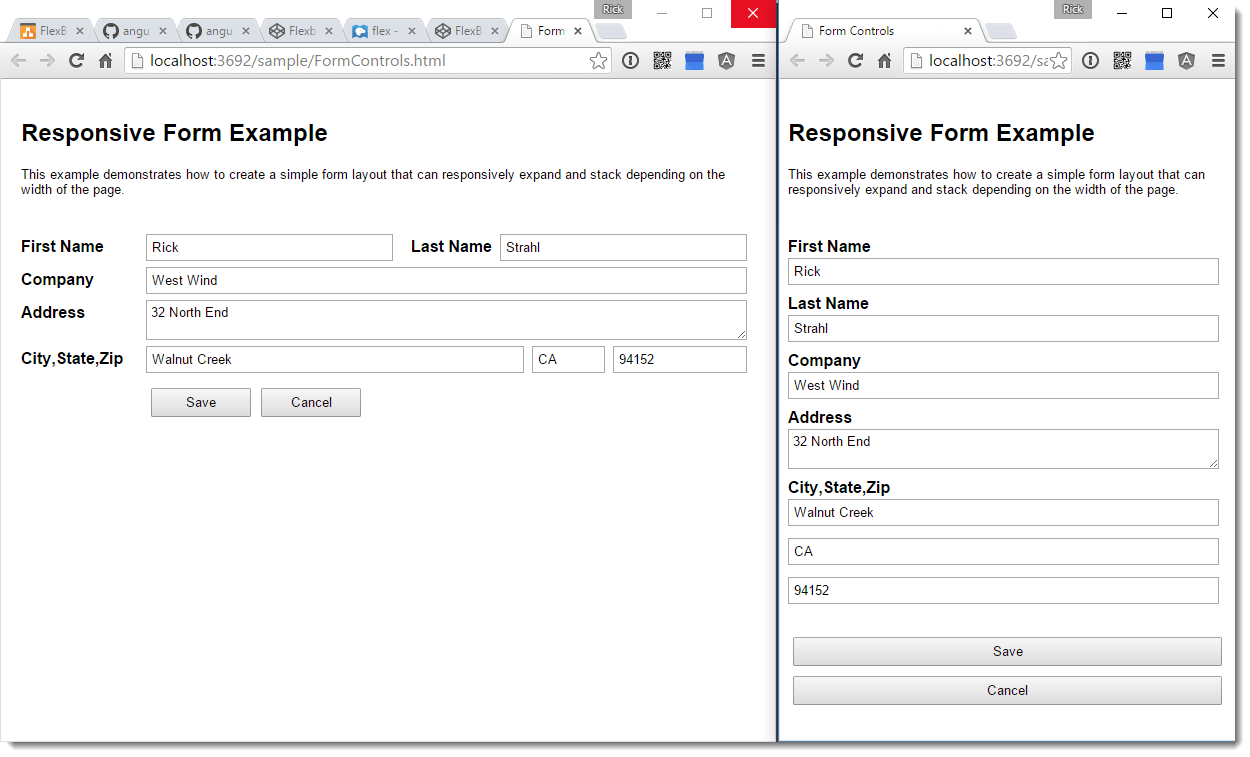Image resolution: width=1250 pixels, height=757 pixels.
Task: Open the Chrome menu in the right window
Action: [1218, 60]
